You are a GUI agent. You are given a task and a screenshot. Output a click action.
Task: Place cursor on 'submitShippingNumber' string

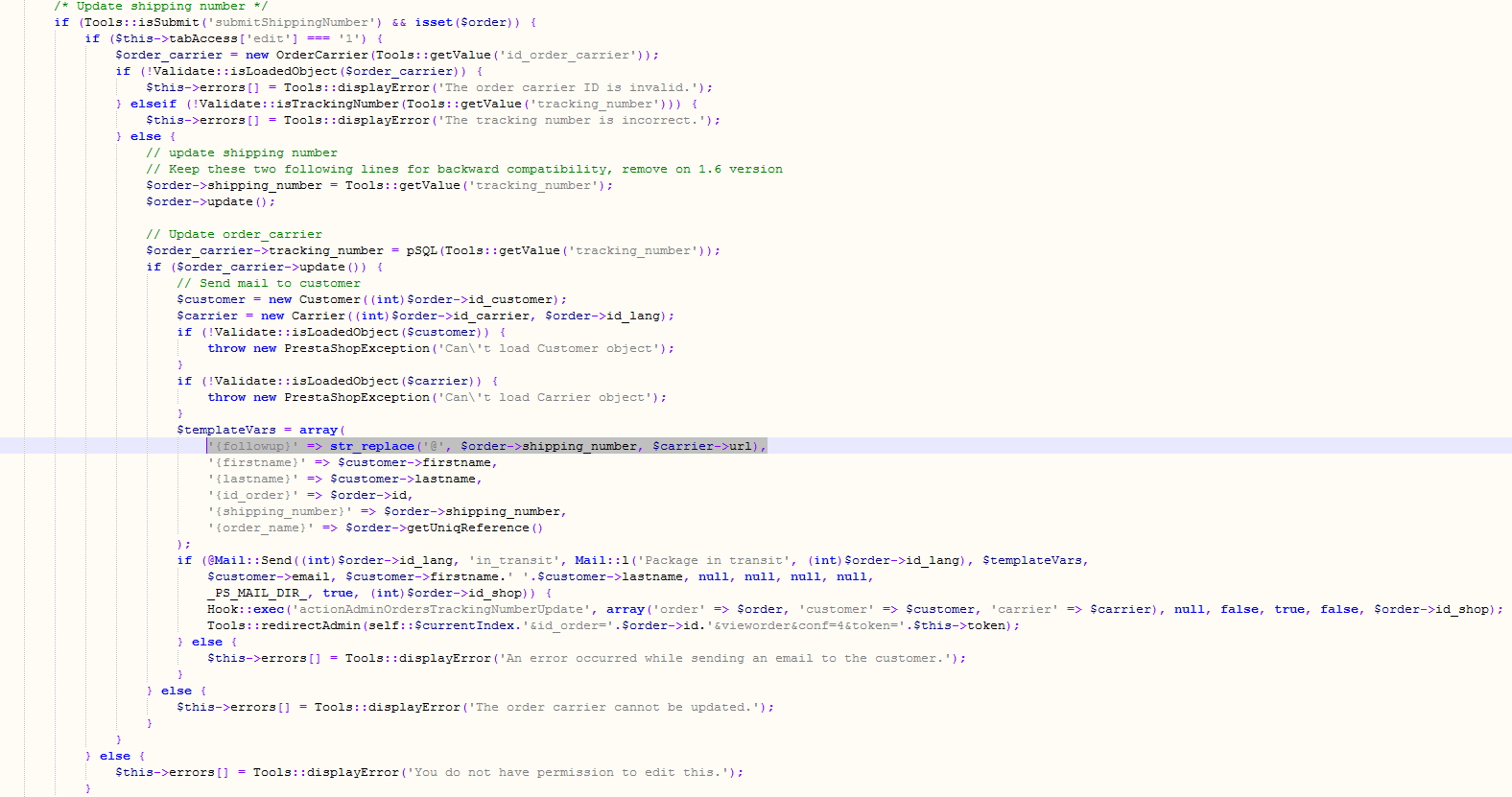pyautogui.click(x=291, y=22)
